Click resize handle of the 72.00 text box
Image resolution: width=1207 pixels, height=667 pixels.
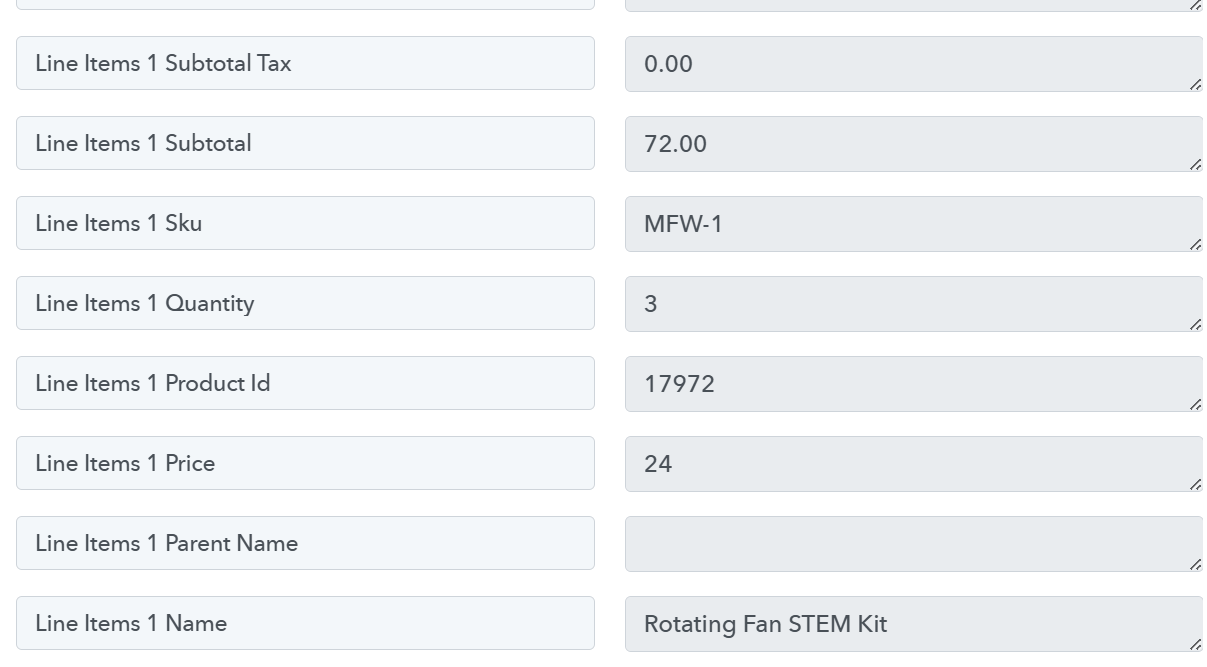(x=1195, y=164)
